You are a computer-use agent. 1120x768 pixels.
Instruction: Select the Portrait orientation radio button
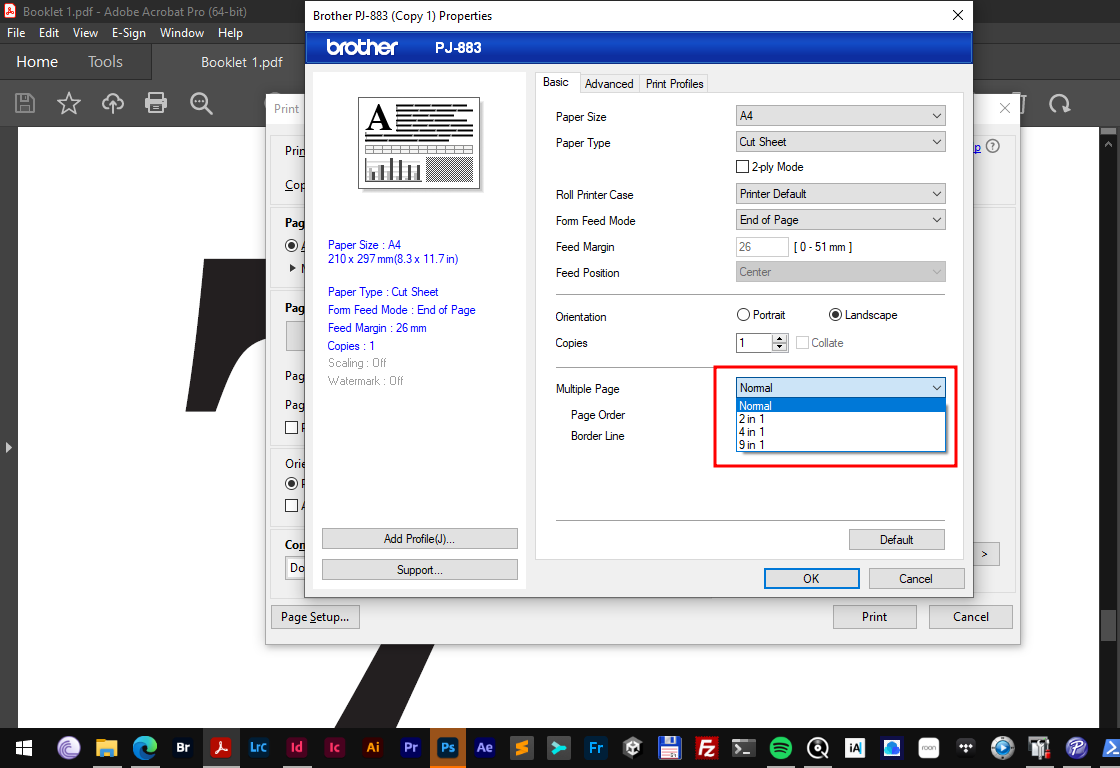[x=743, y=314]
